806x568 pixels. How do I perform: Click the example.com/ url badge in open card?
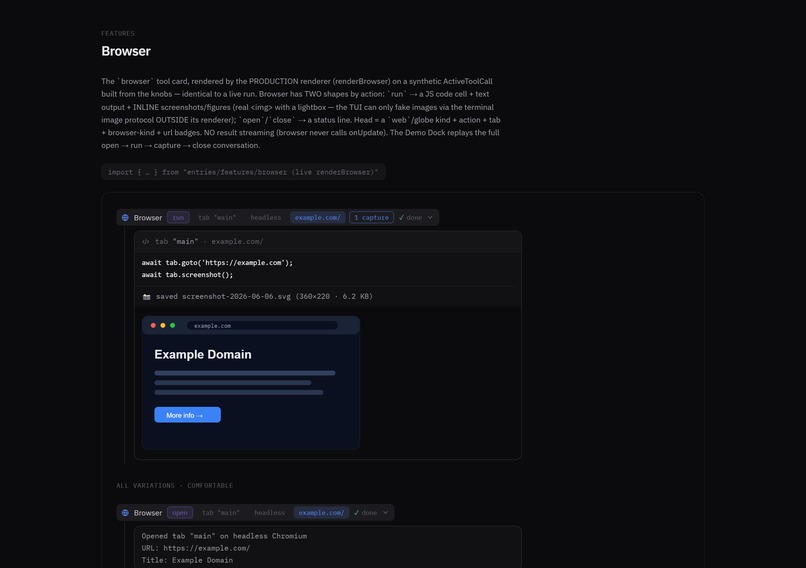[321, 512]
